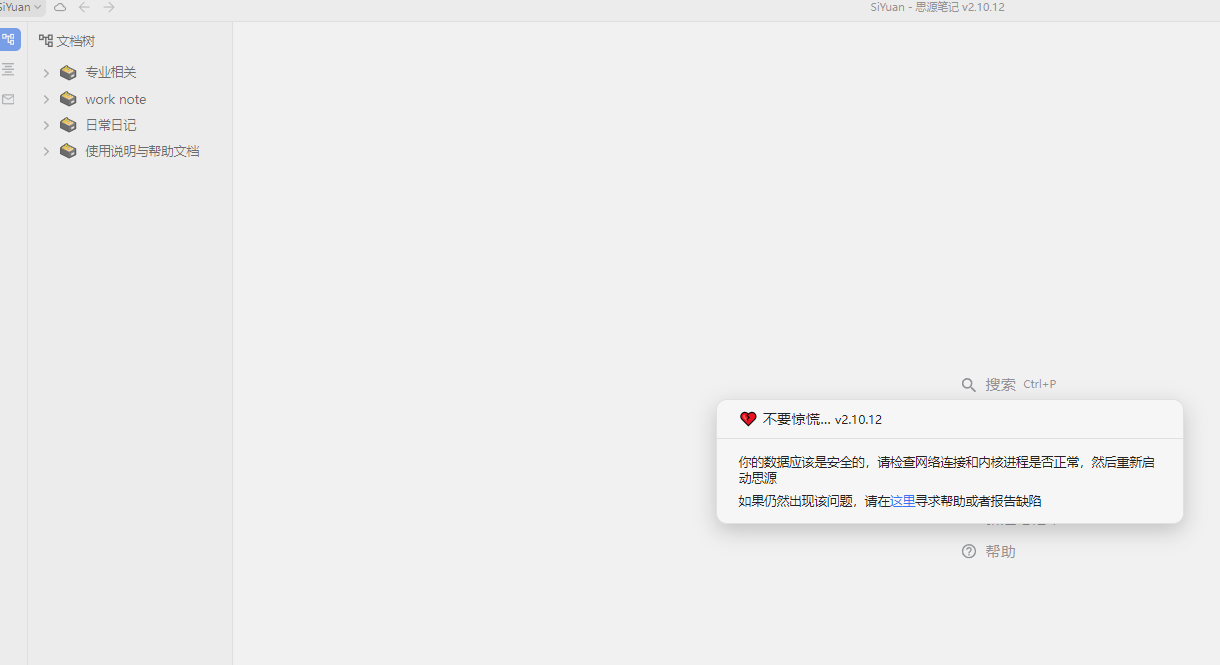Click the 搜索 search label
The image size is (1220, 665).
[x=1000, y=384]
